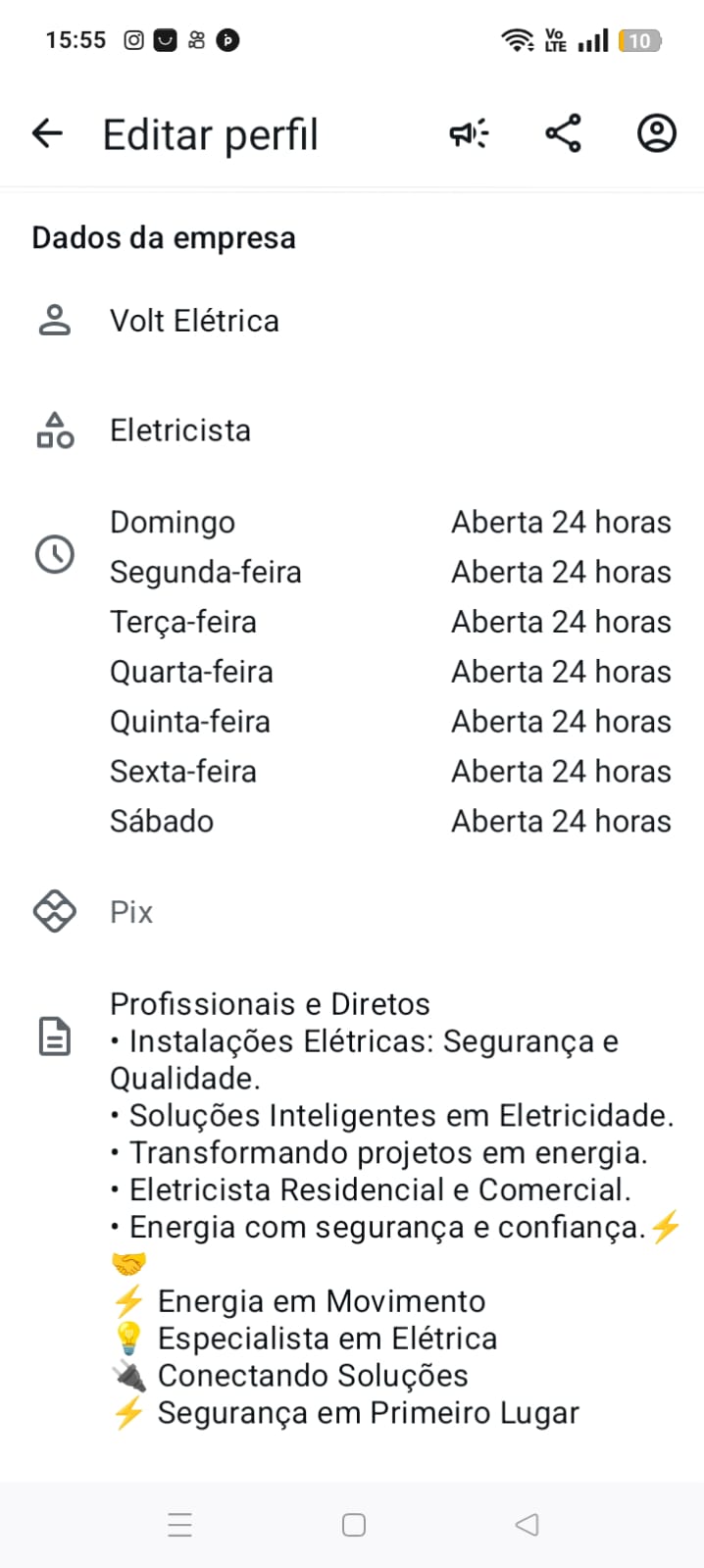Select the Quarta-feira hours row
This screenshot has width=704, height=1568.
point(389,672)
